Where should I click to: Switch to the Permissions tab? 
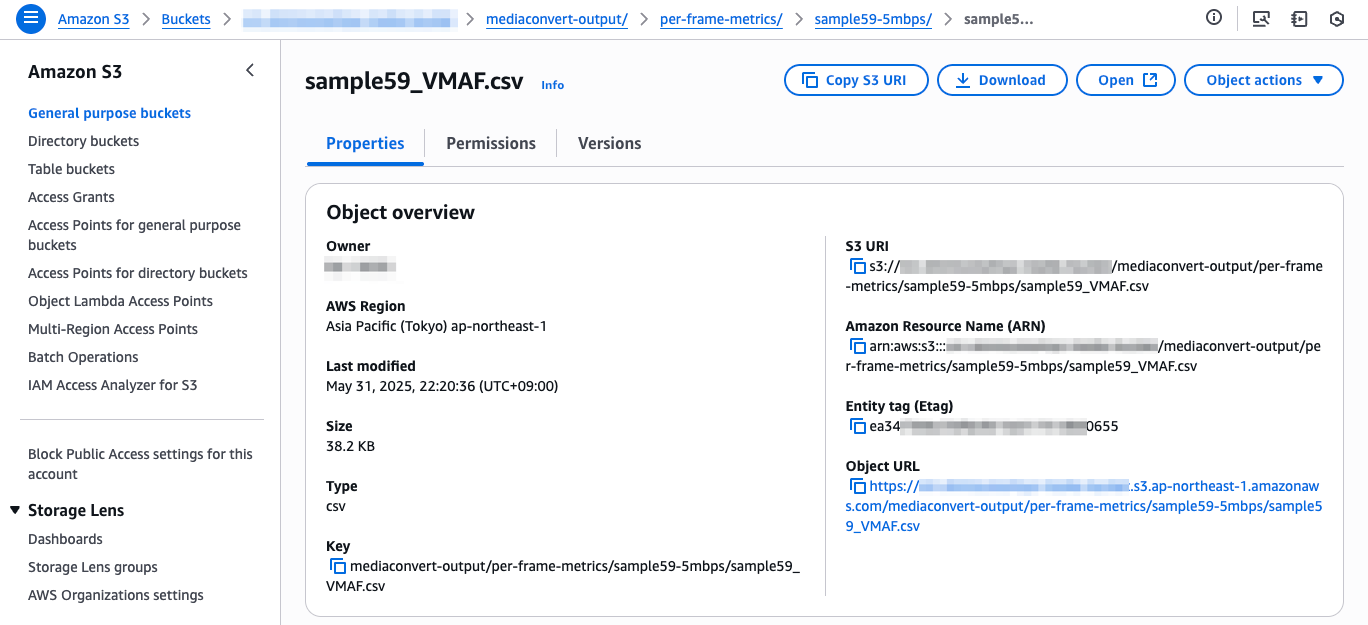pyautogui.click(x=491, y=143)
